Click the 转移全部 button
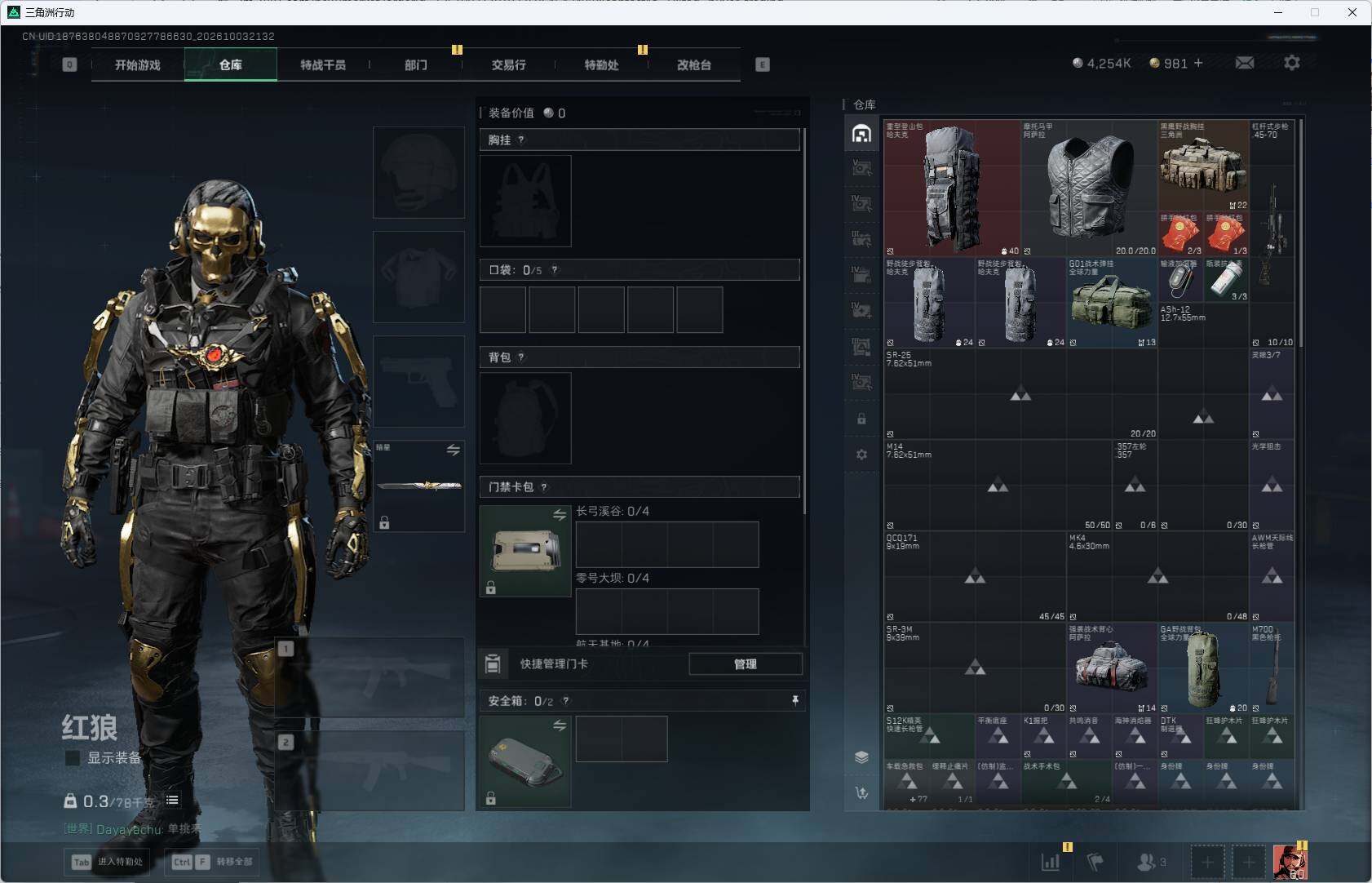 tap(213, 861)
